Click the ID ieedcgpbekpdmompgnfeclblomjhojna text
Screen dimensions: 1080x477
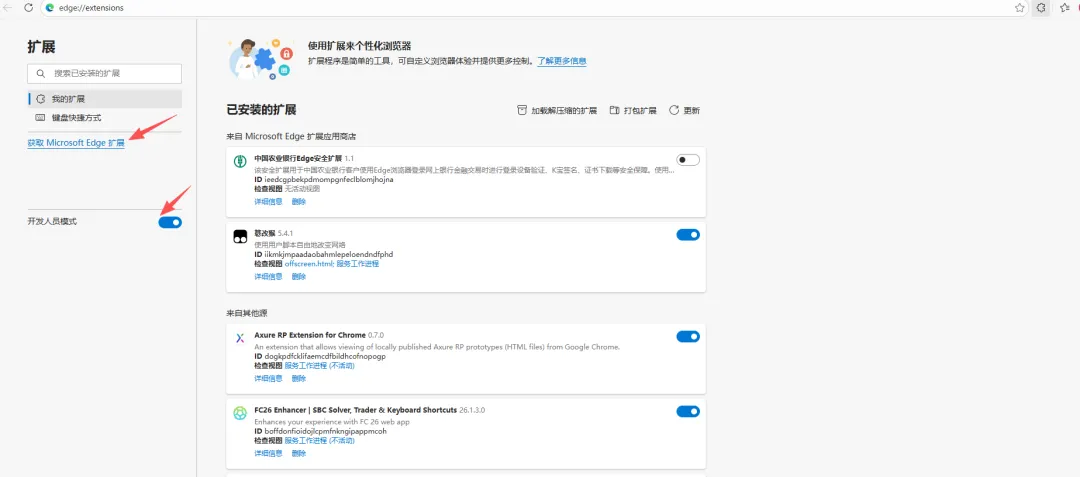click(324, 180)
